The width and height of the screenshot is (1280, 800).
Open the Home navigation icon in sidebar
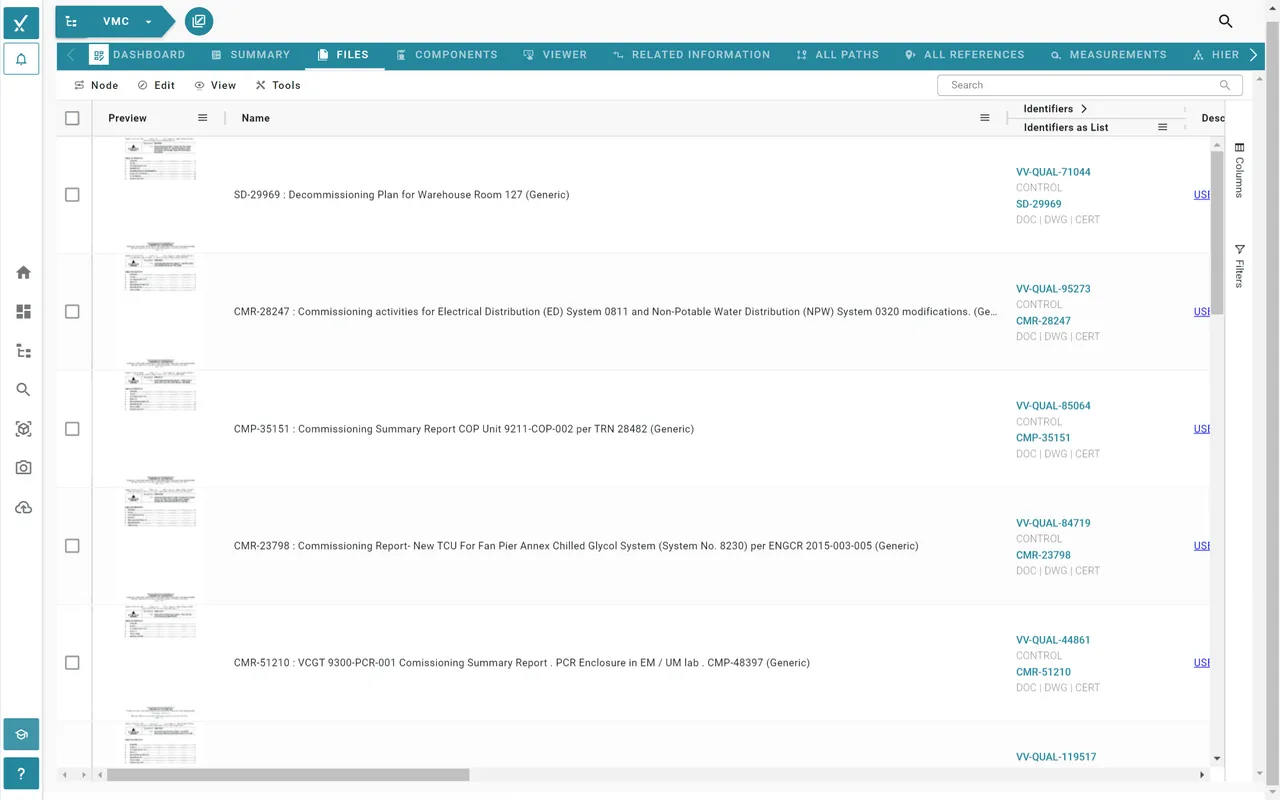(23, 272)
